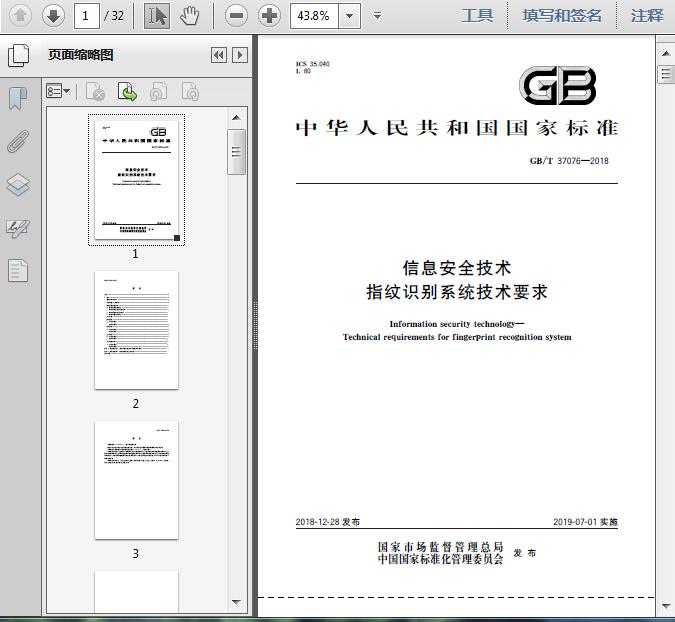Open the toolbar customization dropdown
The width and height of the screenshot is (675, 622).
[x=378, y=16]
